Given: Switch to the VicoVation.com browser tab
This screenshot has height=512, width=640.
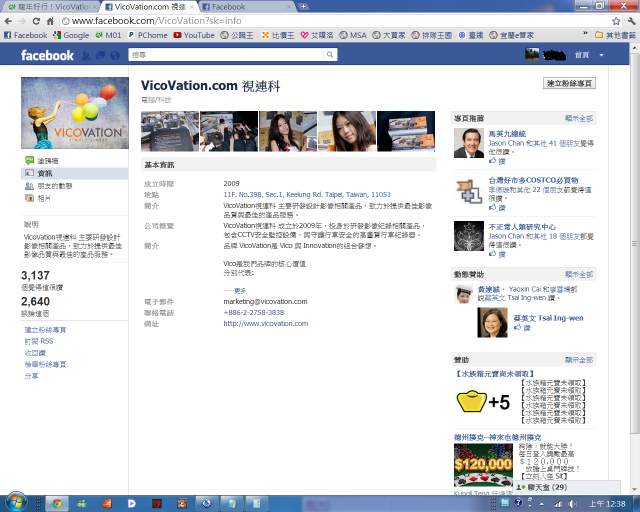Looking at the screenshot, I should click(149, 7).
